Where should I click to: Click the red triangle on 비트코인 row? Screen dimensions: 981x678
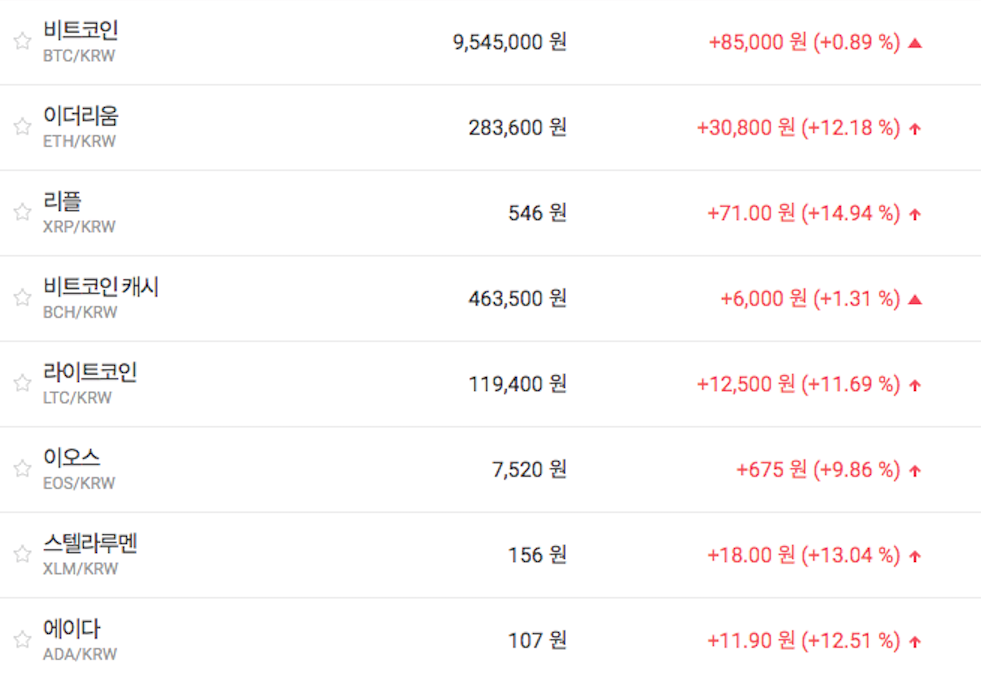(x=914, y=43)
